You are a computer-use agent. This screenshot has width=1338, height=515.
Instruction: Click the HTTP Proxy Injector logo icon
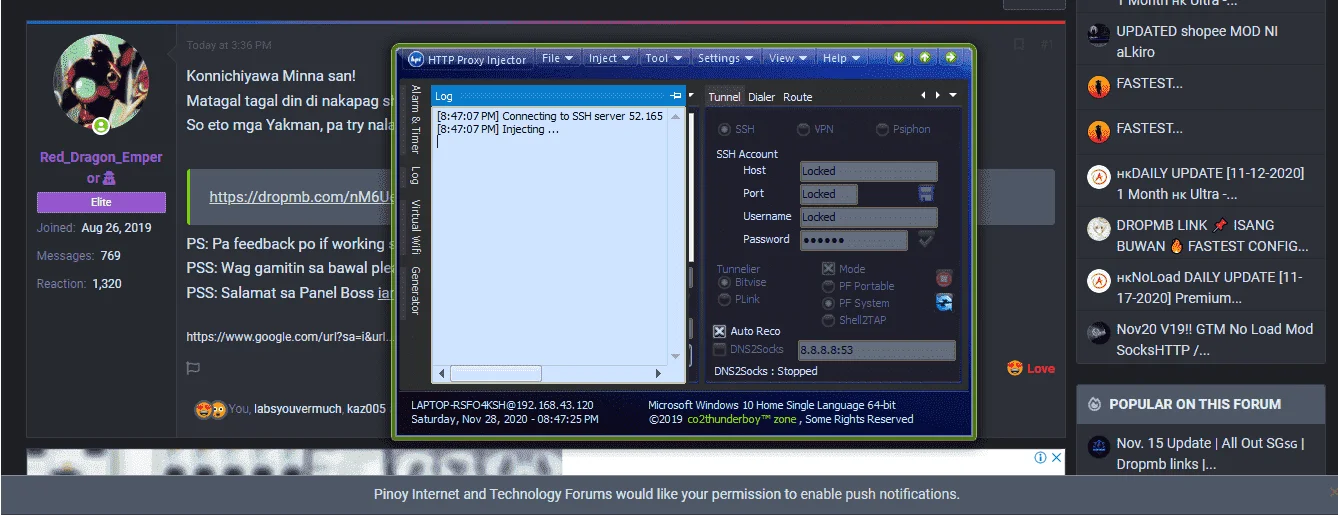[x=416, y=59]
